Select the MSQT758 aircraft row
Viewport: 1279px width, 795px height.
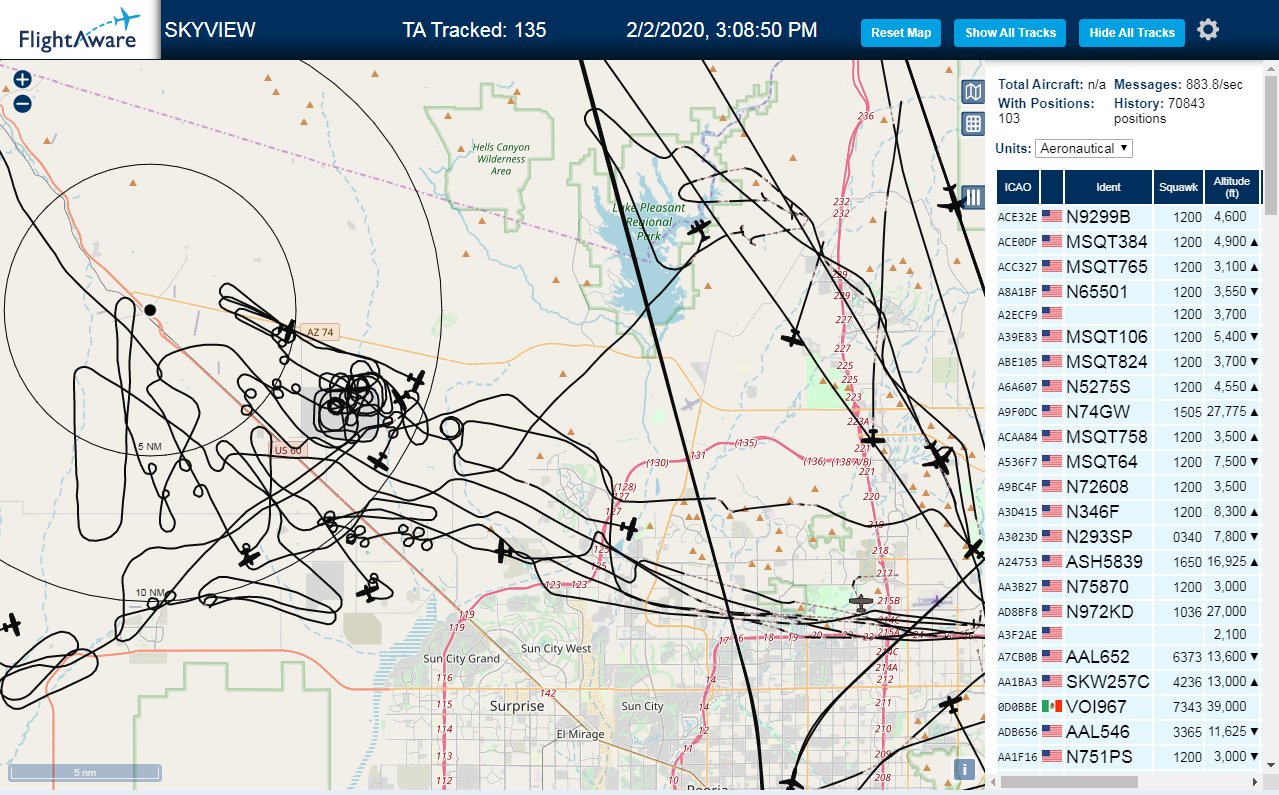(x=1129, y=437)
